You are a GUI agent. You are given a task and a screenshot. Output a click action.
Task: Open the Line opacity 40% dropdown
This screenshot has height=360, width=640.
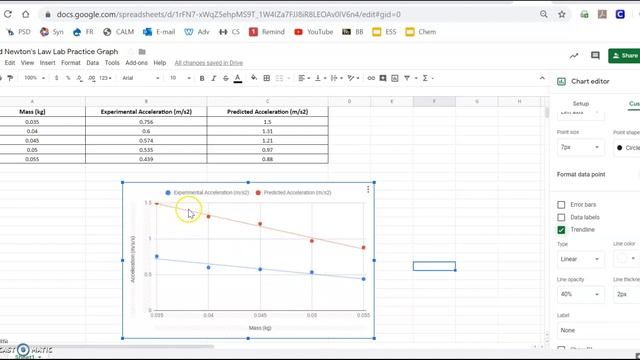coord(580,294)
